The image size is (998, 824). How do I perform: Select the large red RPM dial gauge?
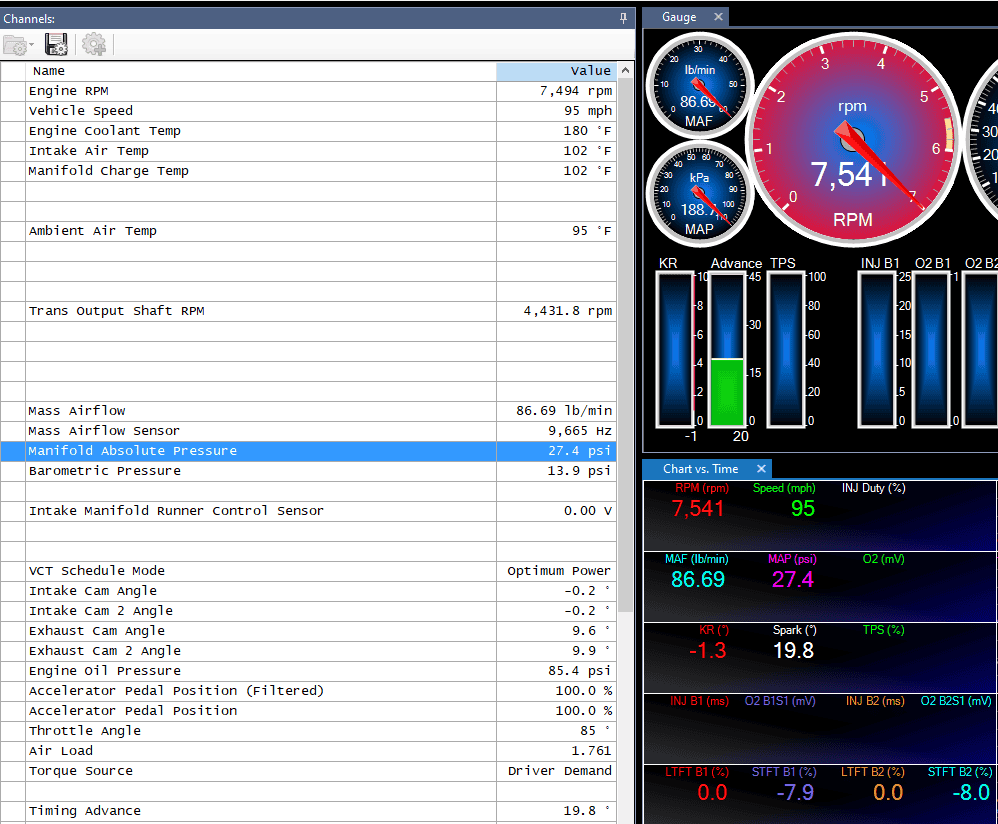click(x=853, y=139)
